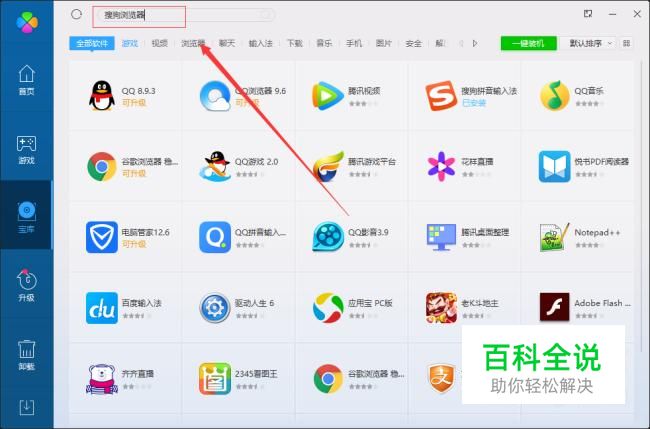Click 可升级 under 电脑管家12.6
This screenshot has width=650, height=429.
point(134,244)
